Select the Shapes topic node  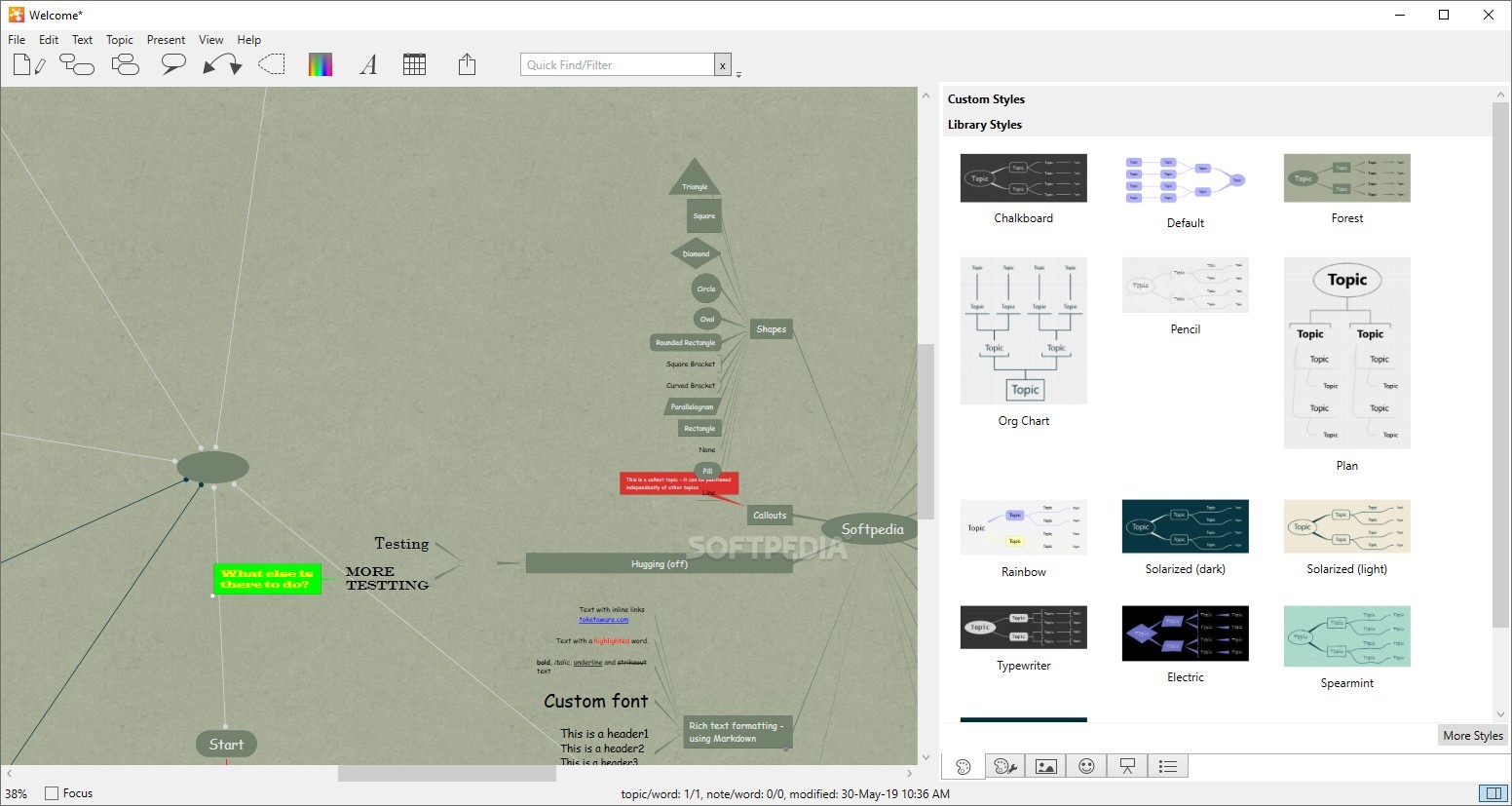pos(771,329)
